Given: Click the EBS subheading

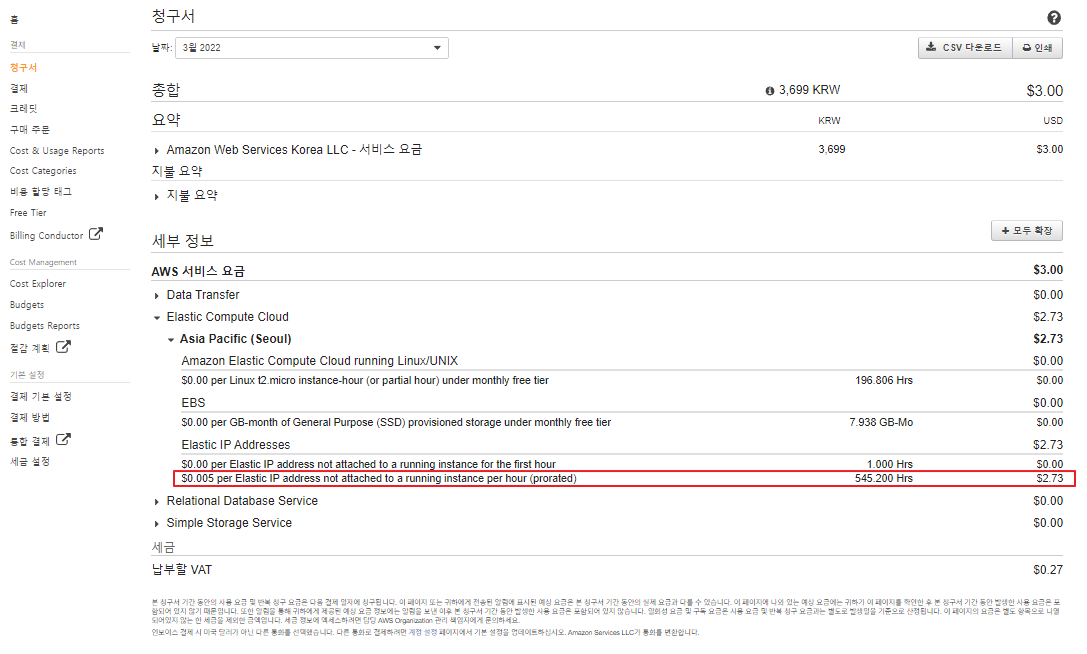Looking at the screenshot, I should click(x=193, y=403).
